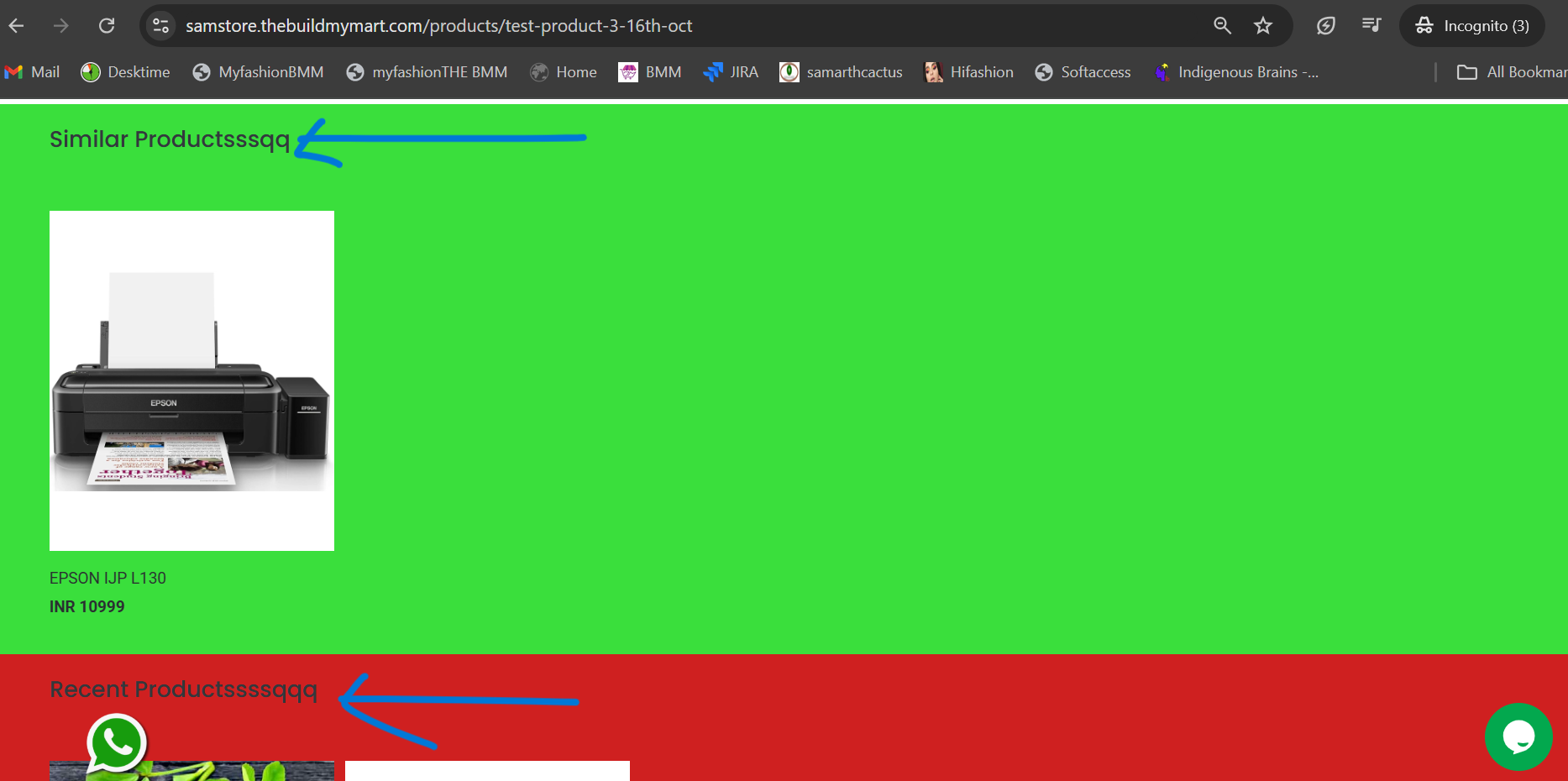Image resolution: width=1568 pixels, height=781 pixels.
Task: Open the myfashionTHE BMM bookmark
Action: [427, 72]
